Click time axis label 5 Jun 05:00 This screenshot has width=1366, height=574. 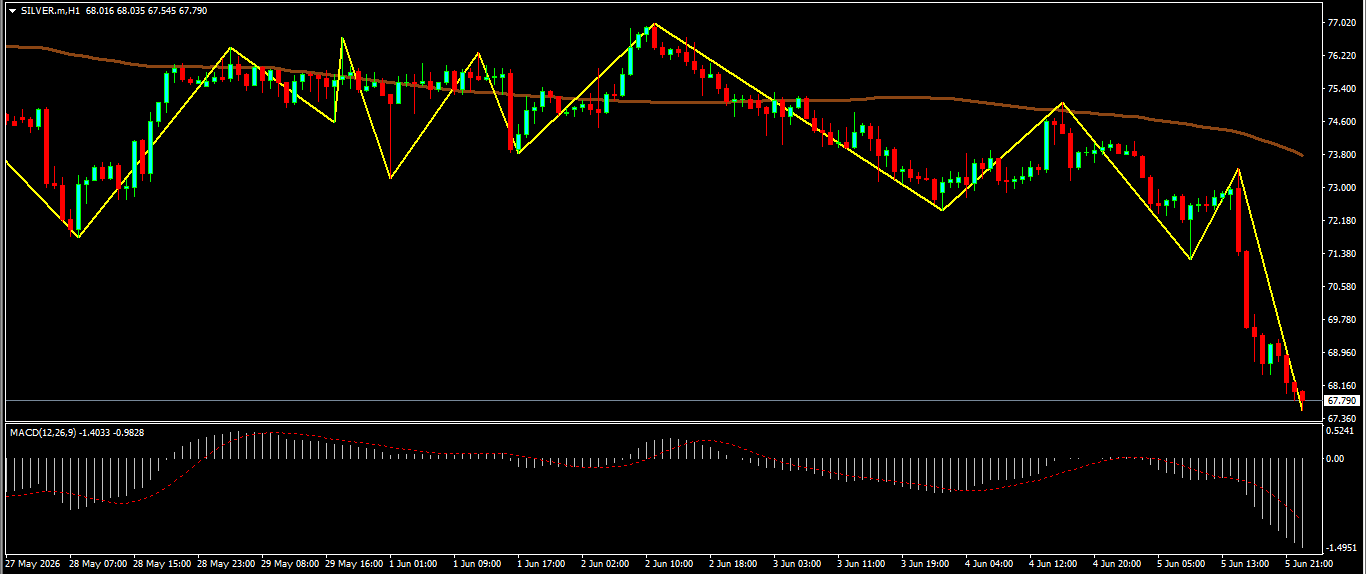tap(1181, 564)
